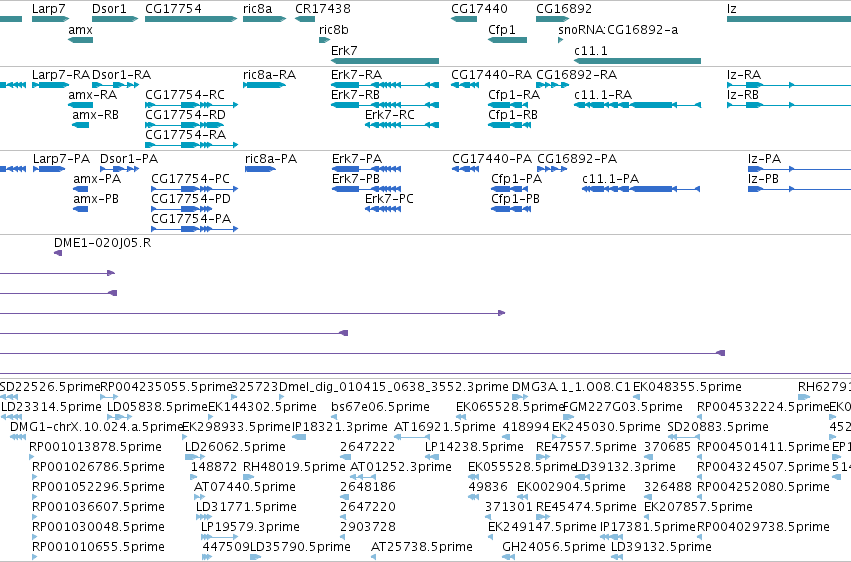851x562 pixels.
Task: Click the bs67e06.5prime EST label
Action: (x=380, y=406)
